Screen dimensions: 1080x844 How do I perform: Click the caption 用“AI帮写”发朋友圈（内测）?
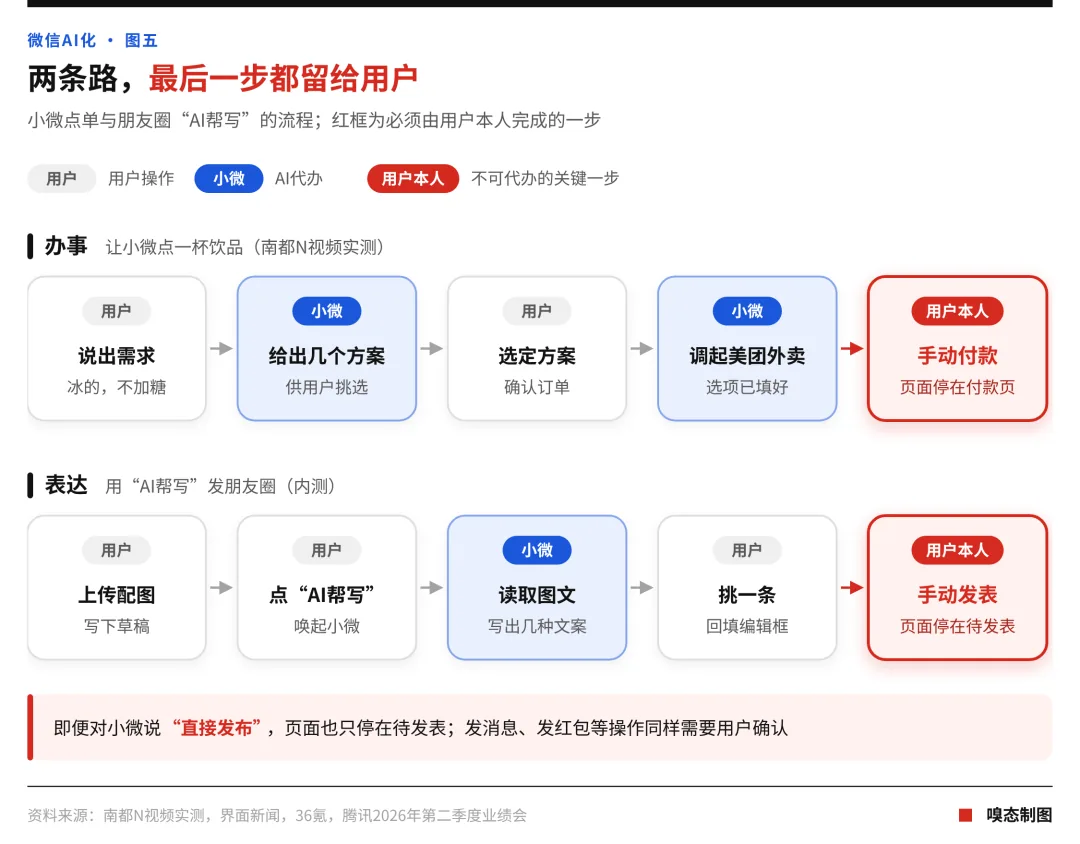click(x=220, y=486)
